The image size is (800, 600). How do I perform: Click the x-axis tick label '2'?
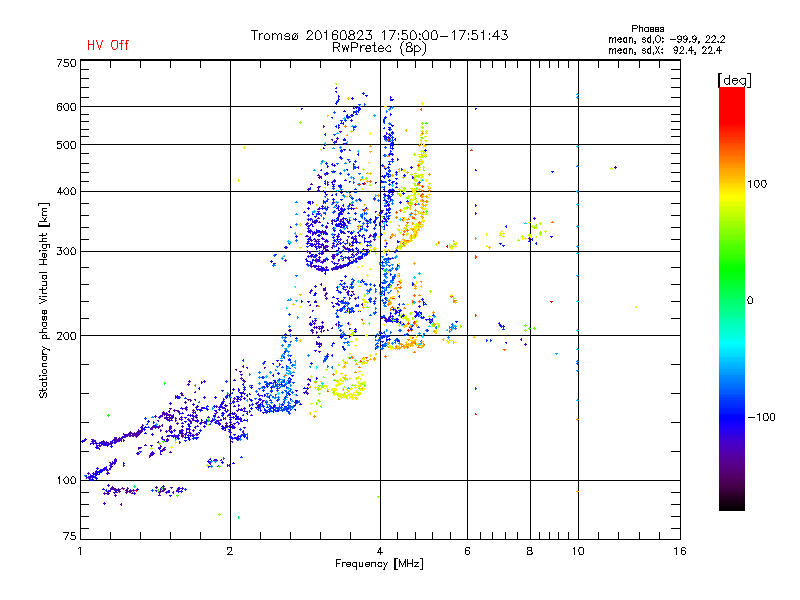[230, 551]
